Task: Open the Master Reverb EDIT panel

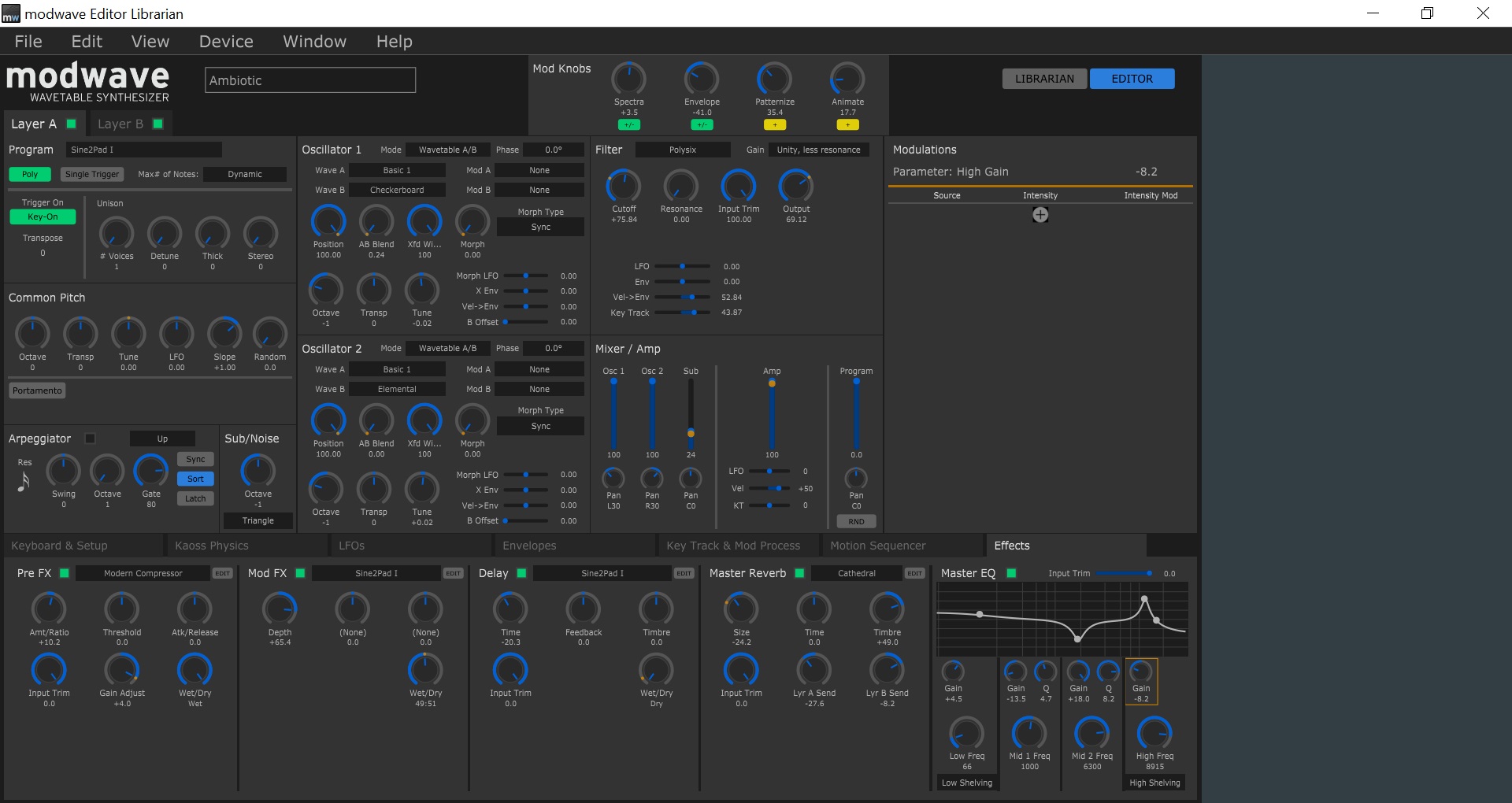Action: [916, 573]
